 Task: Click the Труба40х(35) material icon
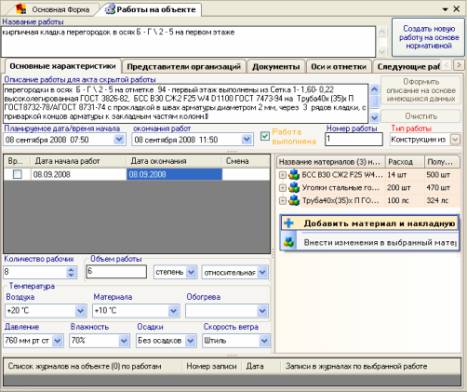(x=294, y=200)
